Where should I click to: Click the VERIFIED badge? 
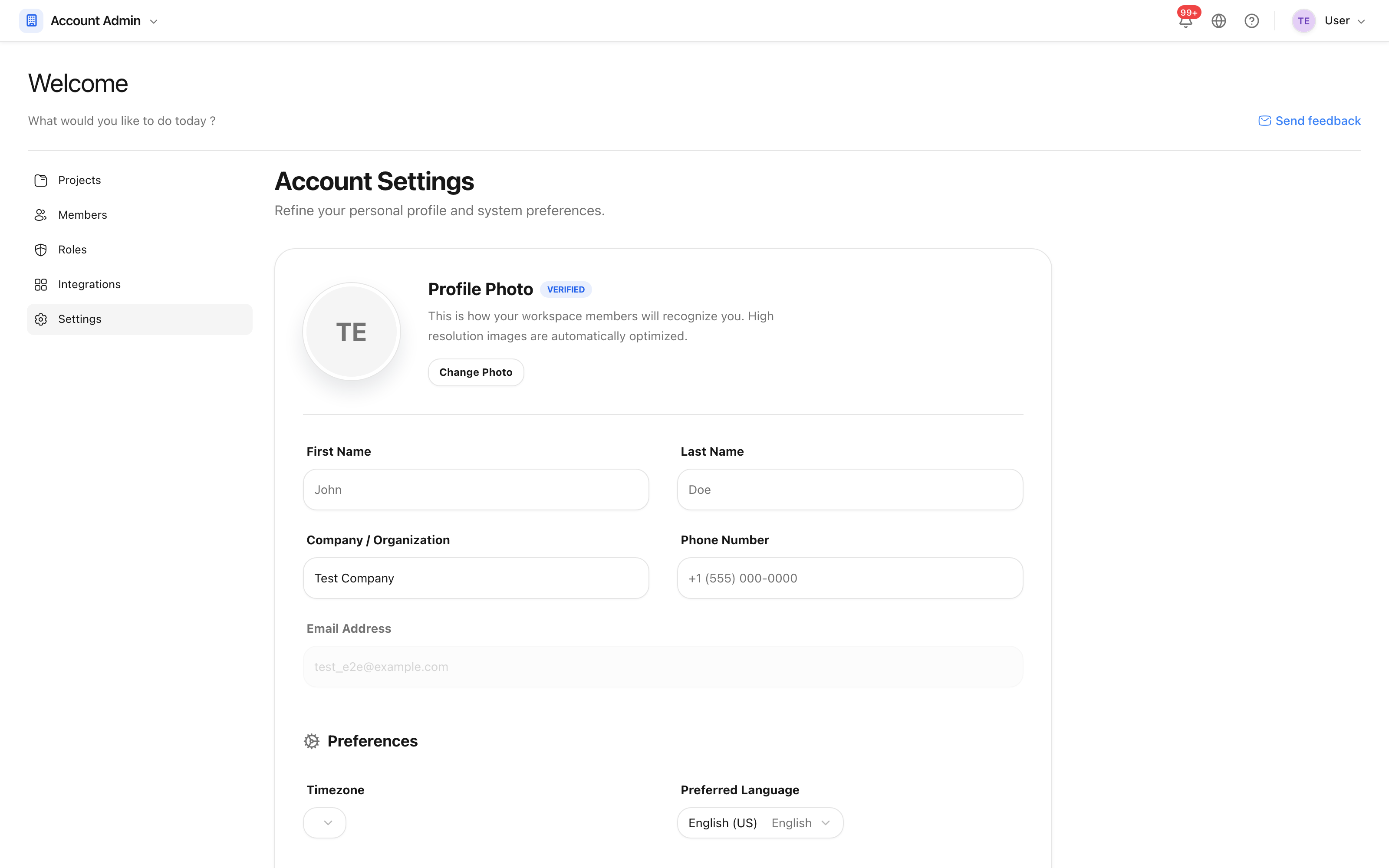pos(565,289)
